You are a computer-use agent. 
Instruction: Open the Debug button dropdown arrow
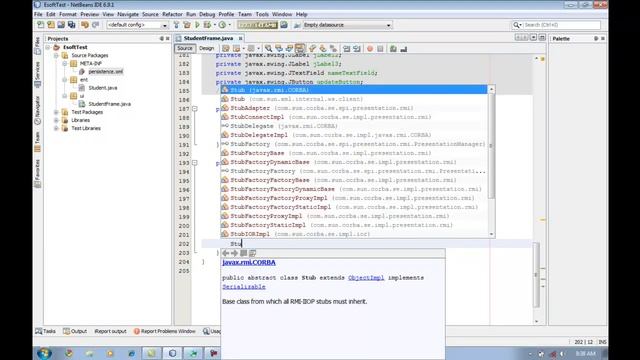pyautogui.click(x=215, y=25)
